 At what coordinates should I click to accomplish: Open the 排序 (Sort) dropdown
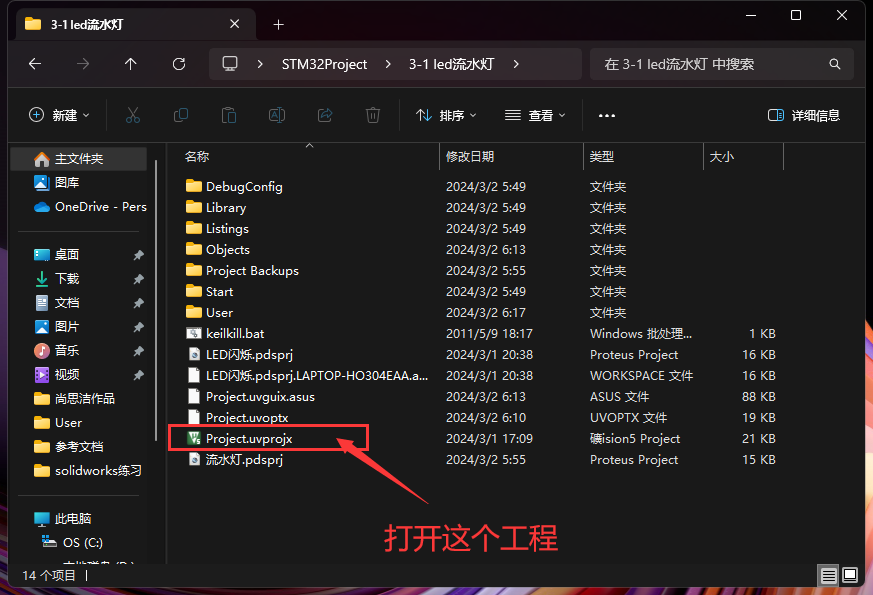(x=446, y=115)
